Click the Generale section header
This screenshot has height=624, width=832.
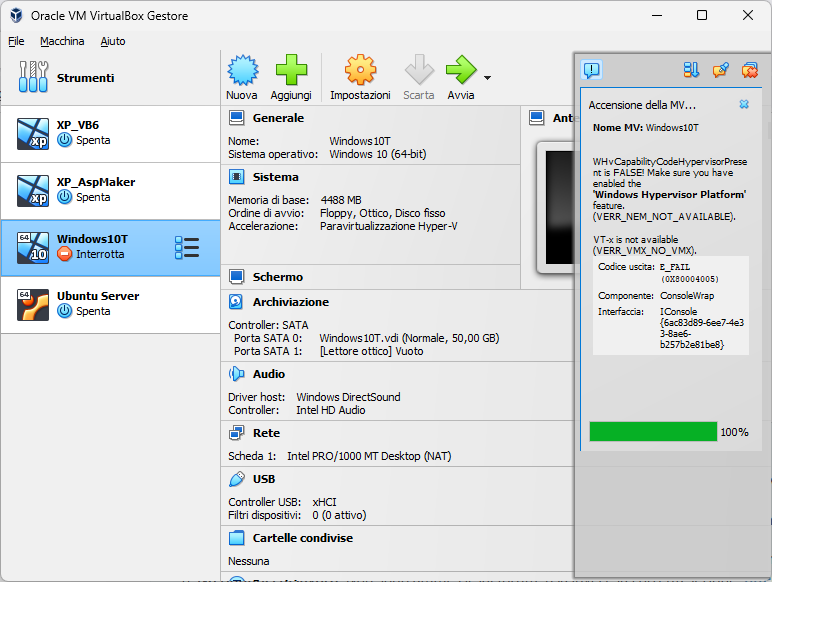point(278,118)
